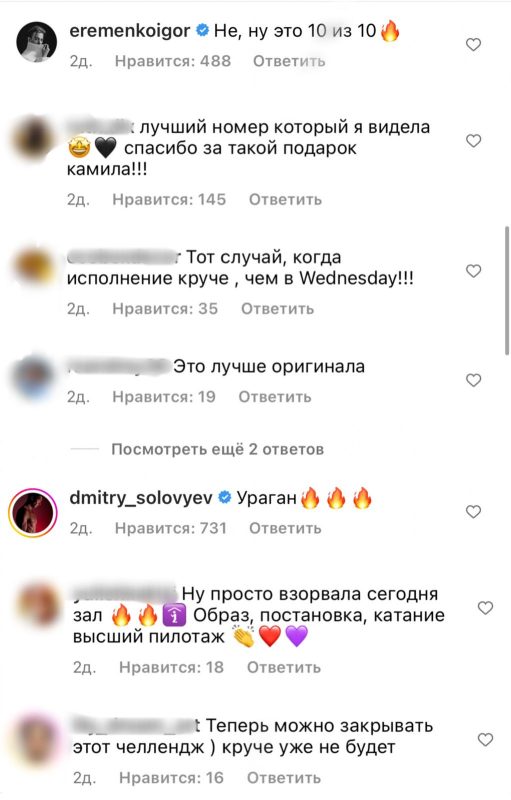Open eremenkoigor username profile link
The height and width of the screenshot is (800, 511).
(130, 31)
